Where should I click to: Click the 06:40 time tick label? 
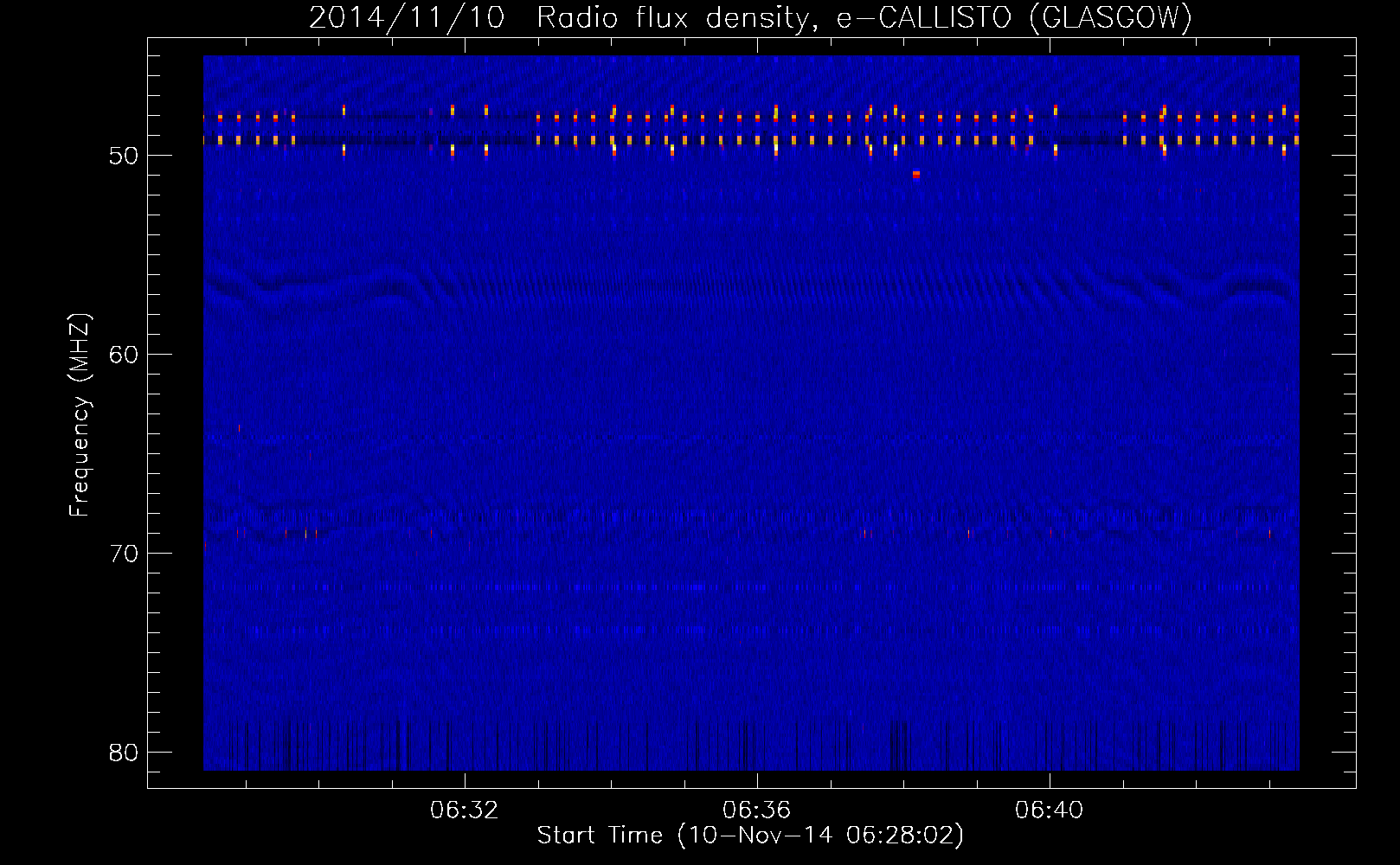1049,810
